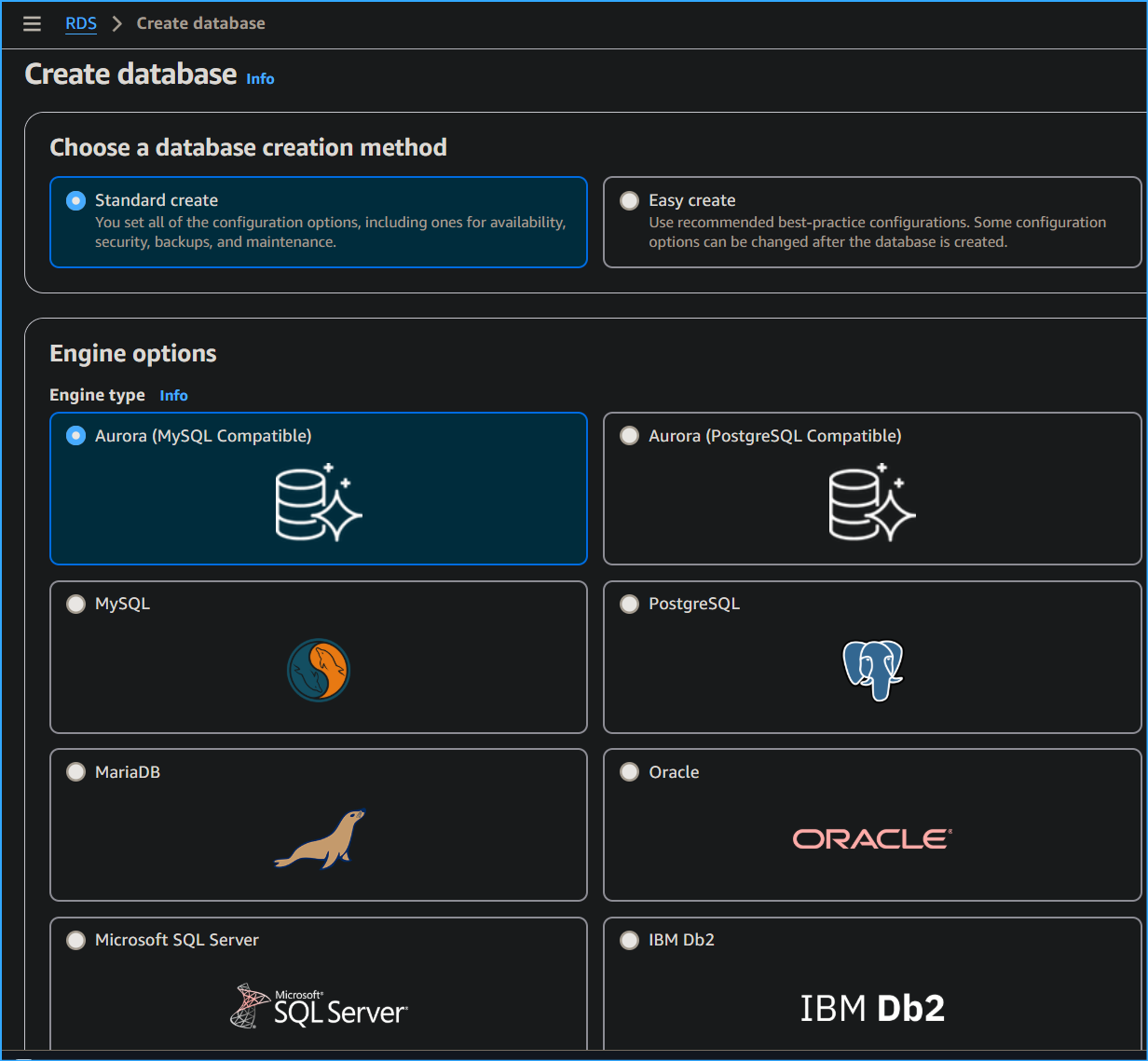Viewport: 1148px width, 1061px height.
Task: Click the IBM Db2 logo
Action: click(x=872, y=1007)
